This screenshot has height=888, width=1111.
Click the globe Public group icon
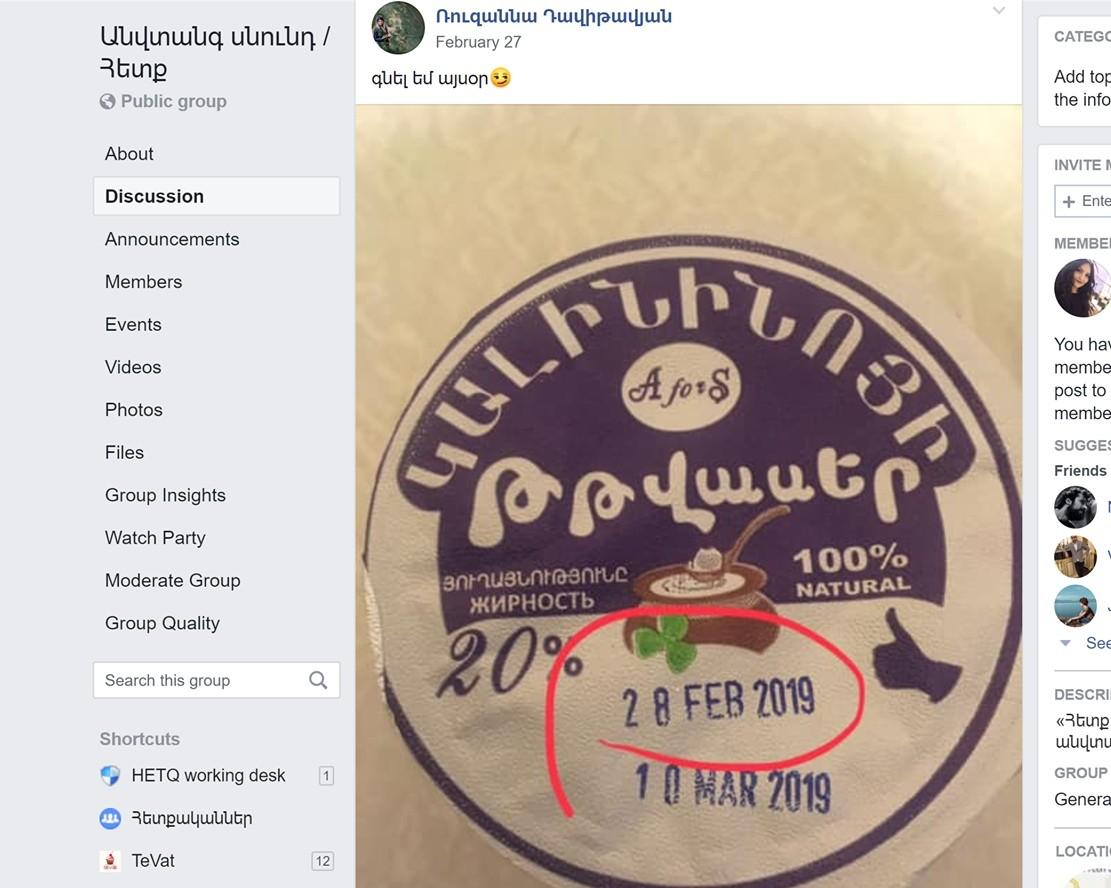108,101
